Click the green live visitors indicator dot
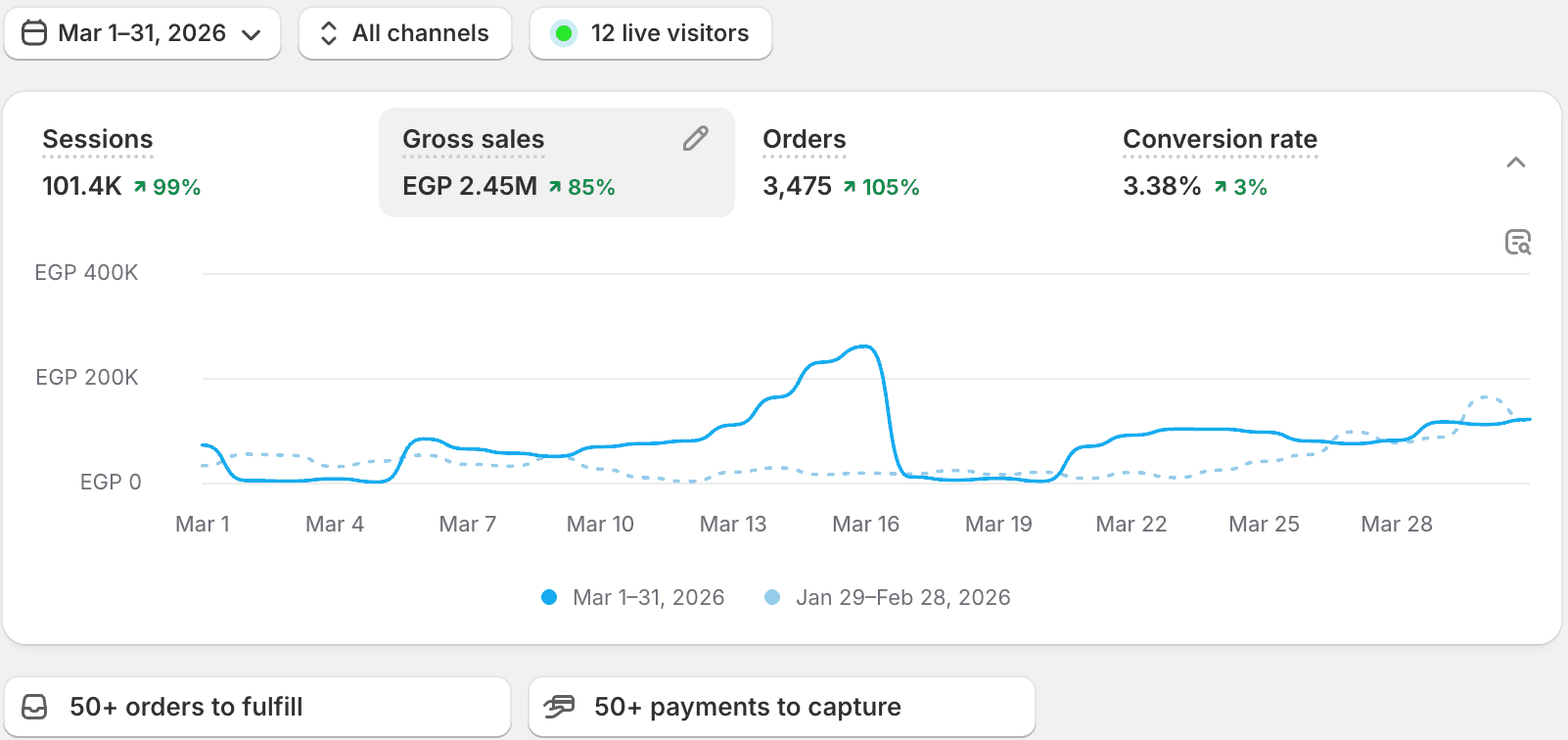Viewport: 1568px width, 740px height. click(x=563, y=33)
